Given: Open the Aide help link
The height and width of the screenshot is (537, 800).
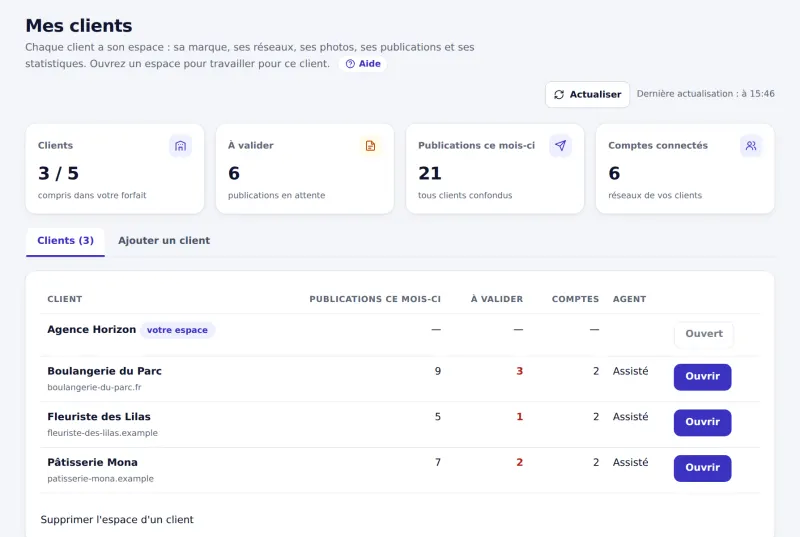Looking at the screenshot, I should [x=363, y=64].
